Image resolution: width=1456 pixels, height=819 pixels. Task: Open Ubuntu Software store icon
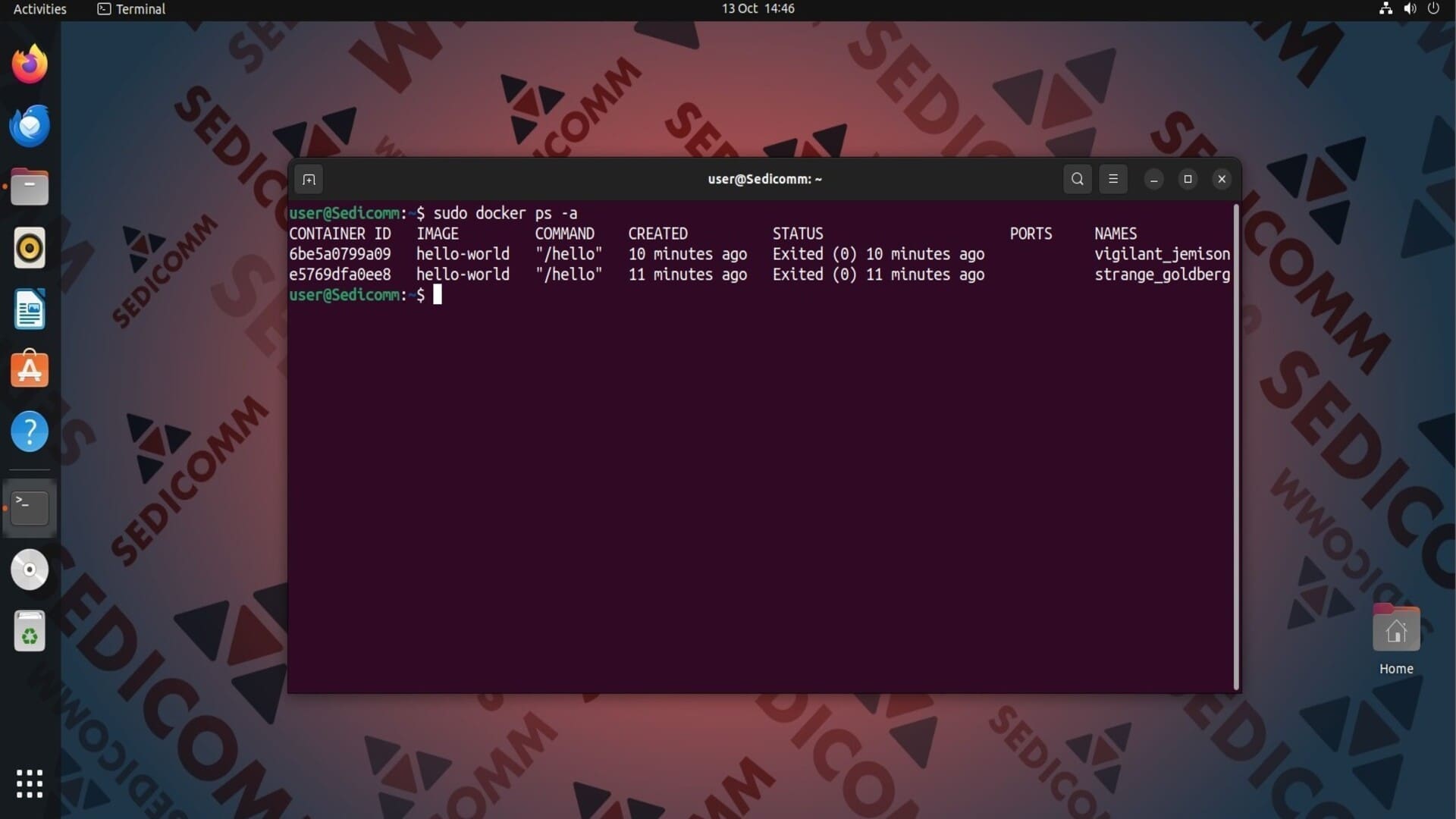click(30, 369)
